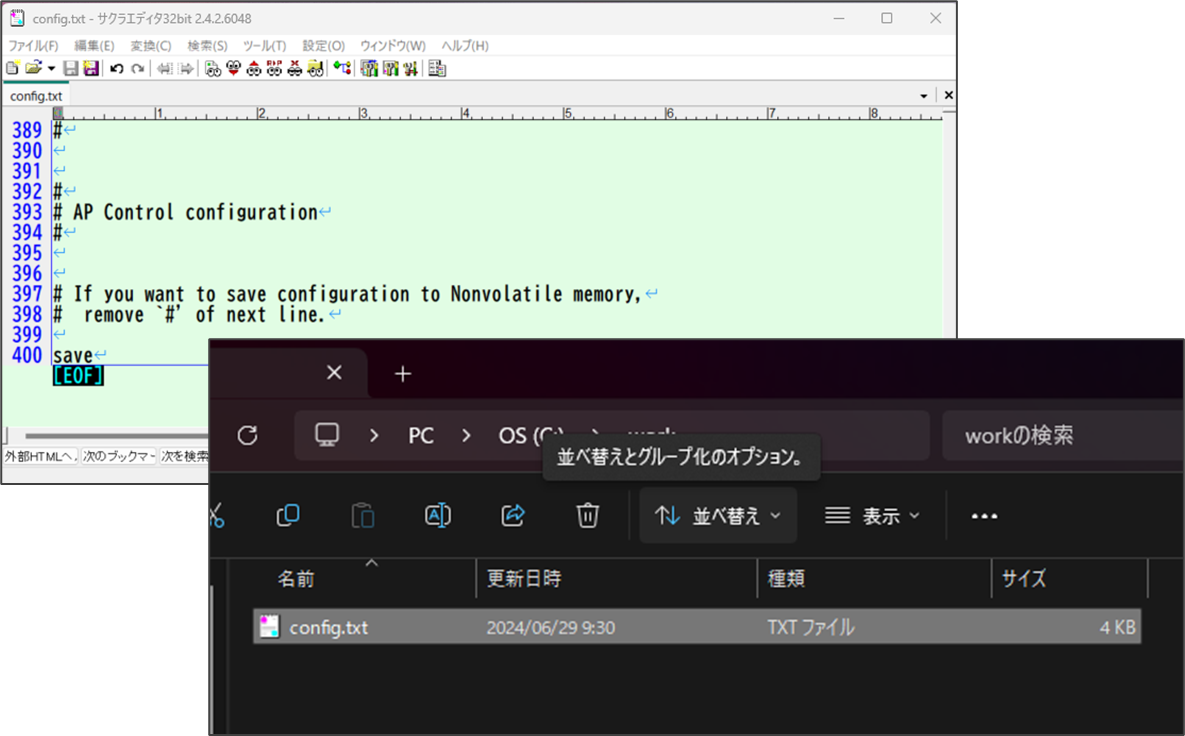Click Delete trash icon in Explorer
The width and height of the screenshot is (1185, 736).
tap(587, 515)
